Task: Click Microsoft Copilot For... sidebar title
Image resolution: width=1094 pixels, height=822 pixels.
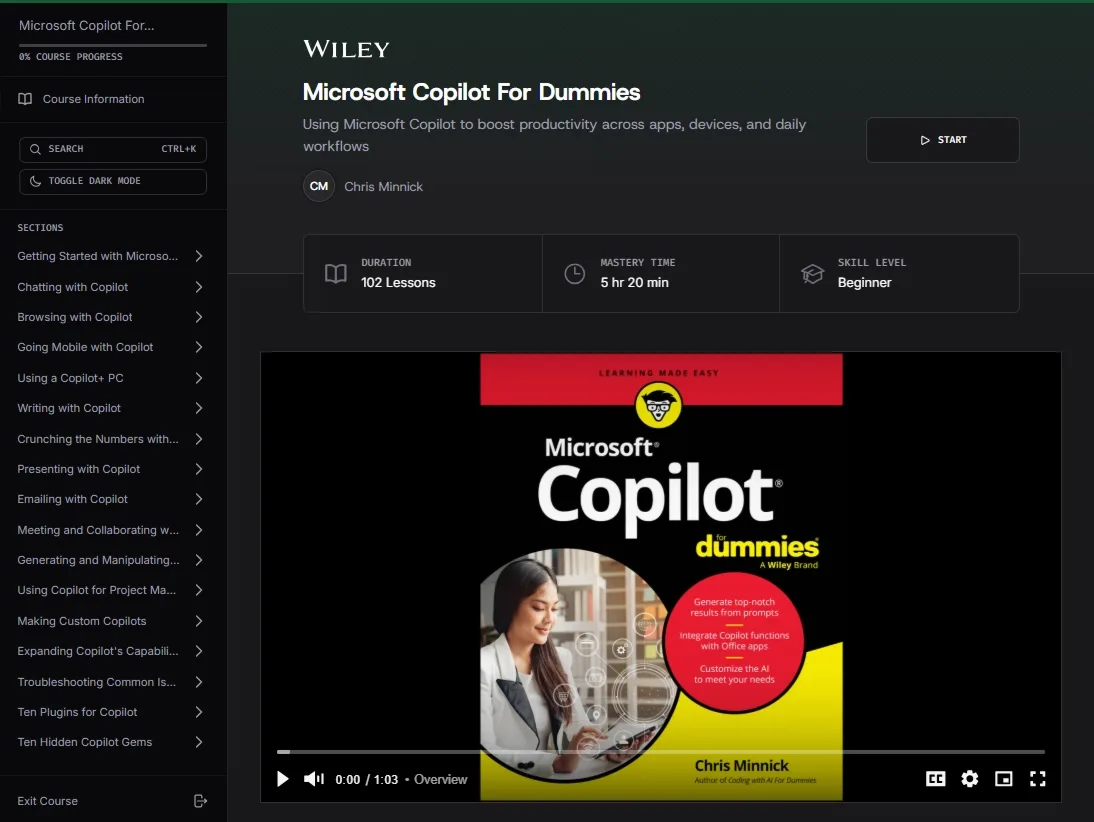Action: (x=87, y=25)
